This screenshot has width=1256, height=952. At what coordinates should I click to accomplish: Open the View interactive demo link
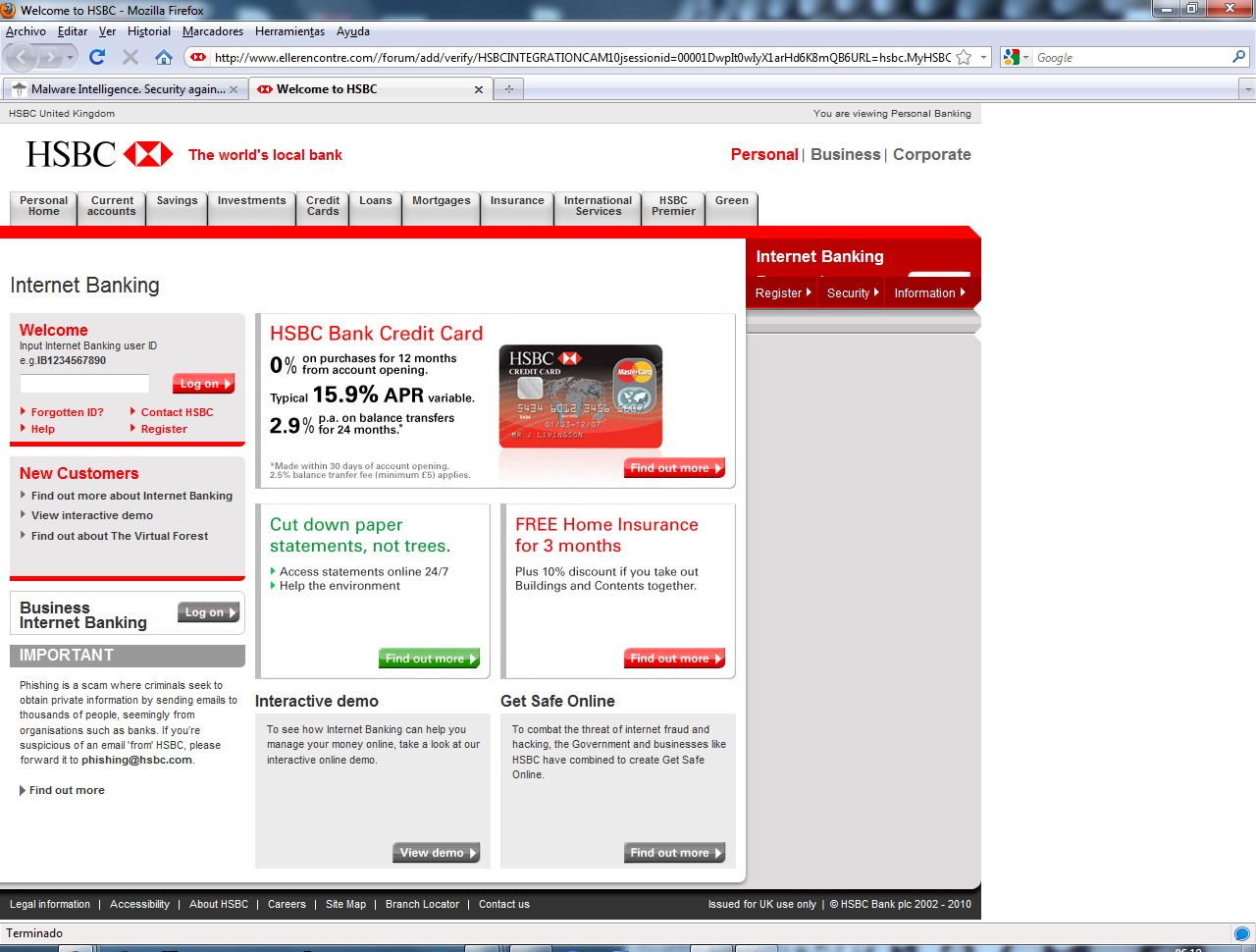(92, 515)
